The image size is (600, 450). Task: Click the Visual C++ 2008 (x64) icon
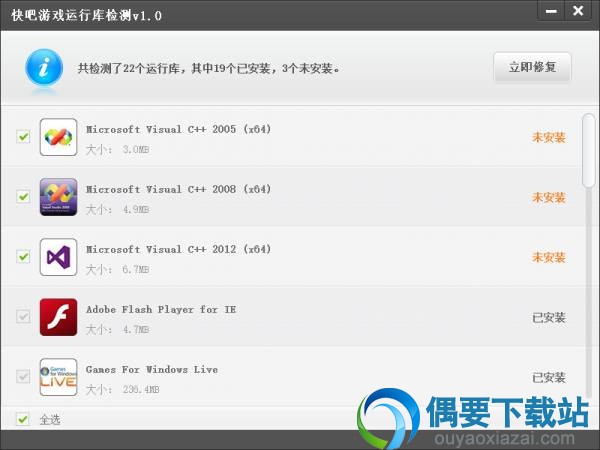59,197
